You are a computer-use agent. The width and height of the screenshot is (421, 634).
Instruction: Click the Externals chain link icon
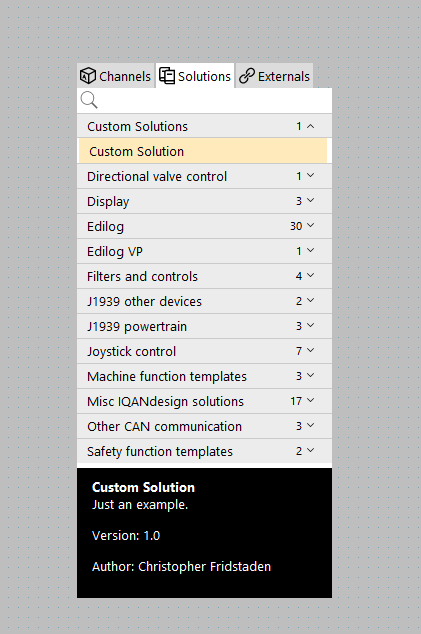click(247, 76)
